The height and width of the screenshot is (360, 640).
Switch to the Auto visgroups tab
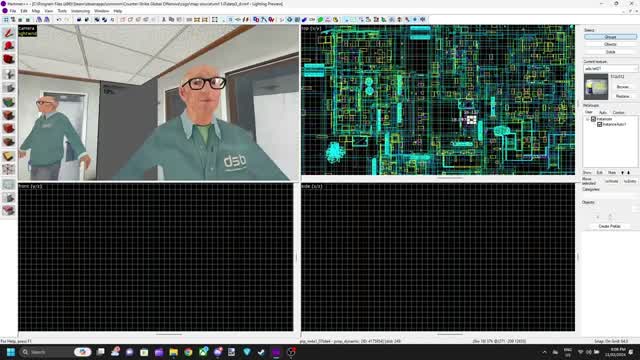click(x=602, y=112)
